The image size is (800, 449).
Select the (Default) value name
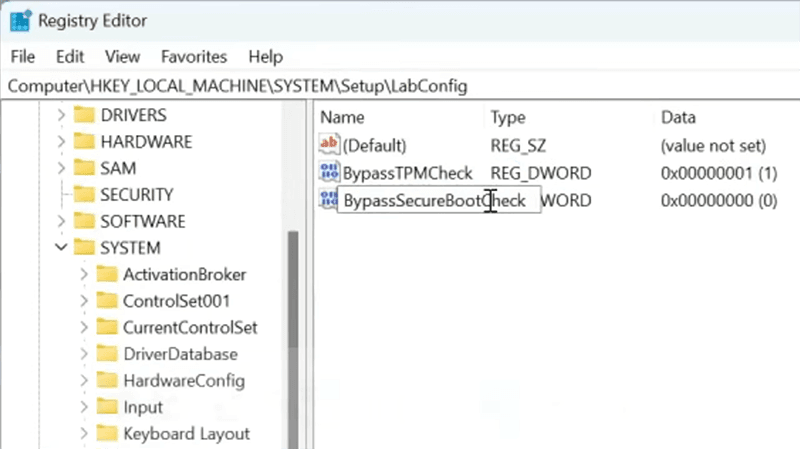pyautogui.click(x=374, y=146)
